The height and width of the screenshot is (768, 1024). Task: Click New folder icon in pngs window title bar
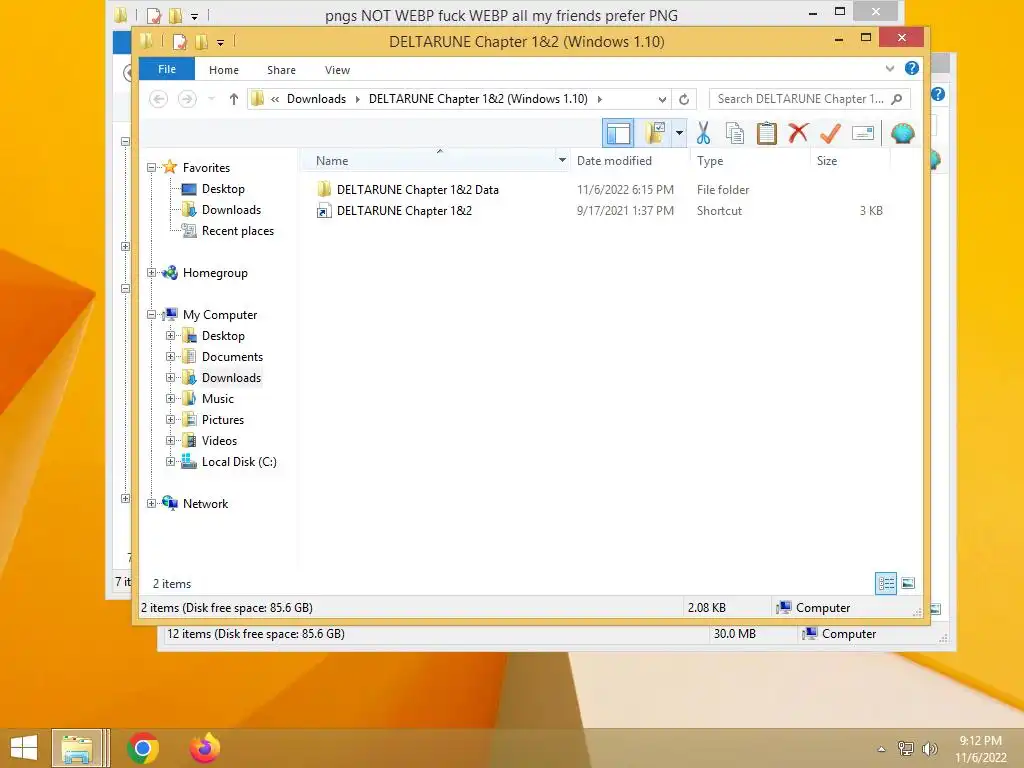click(175, 16)
